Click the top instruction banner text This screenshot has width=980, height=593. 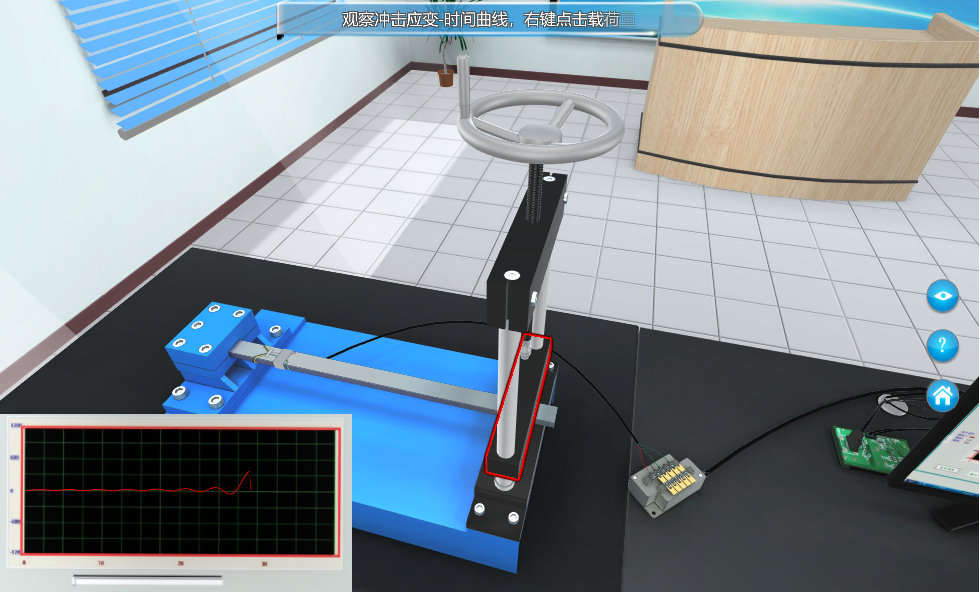point(488,19)
